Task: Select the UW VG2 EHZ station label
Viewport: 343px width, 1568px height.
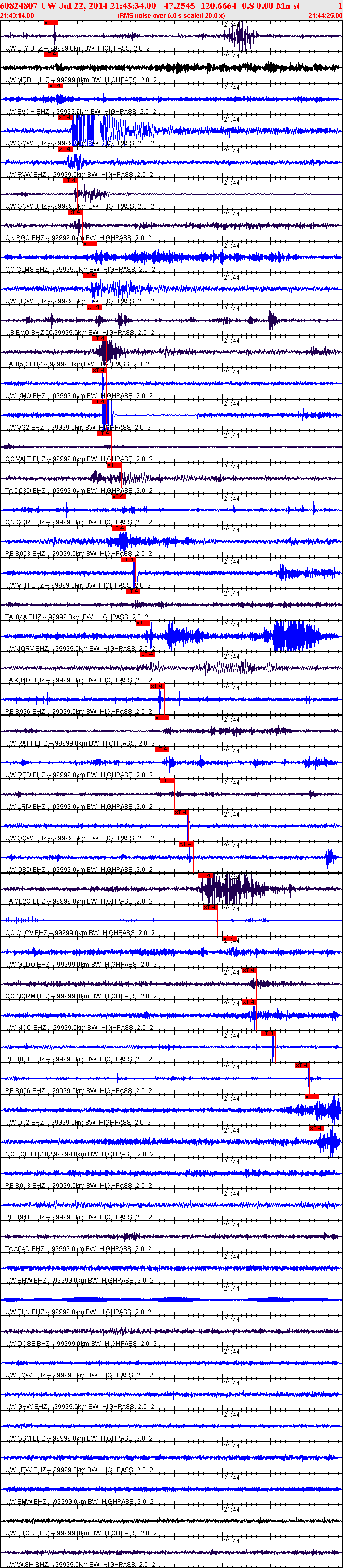Action: click(77, 428)
